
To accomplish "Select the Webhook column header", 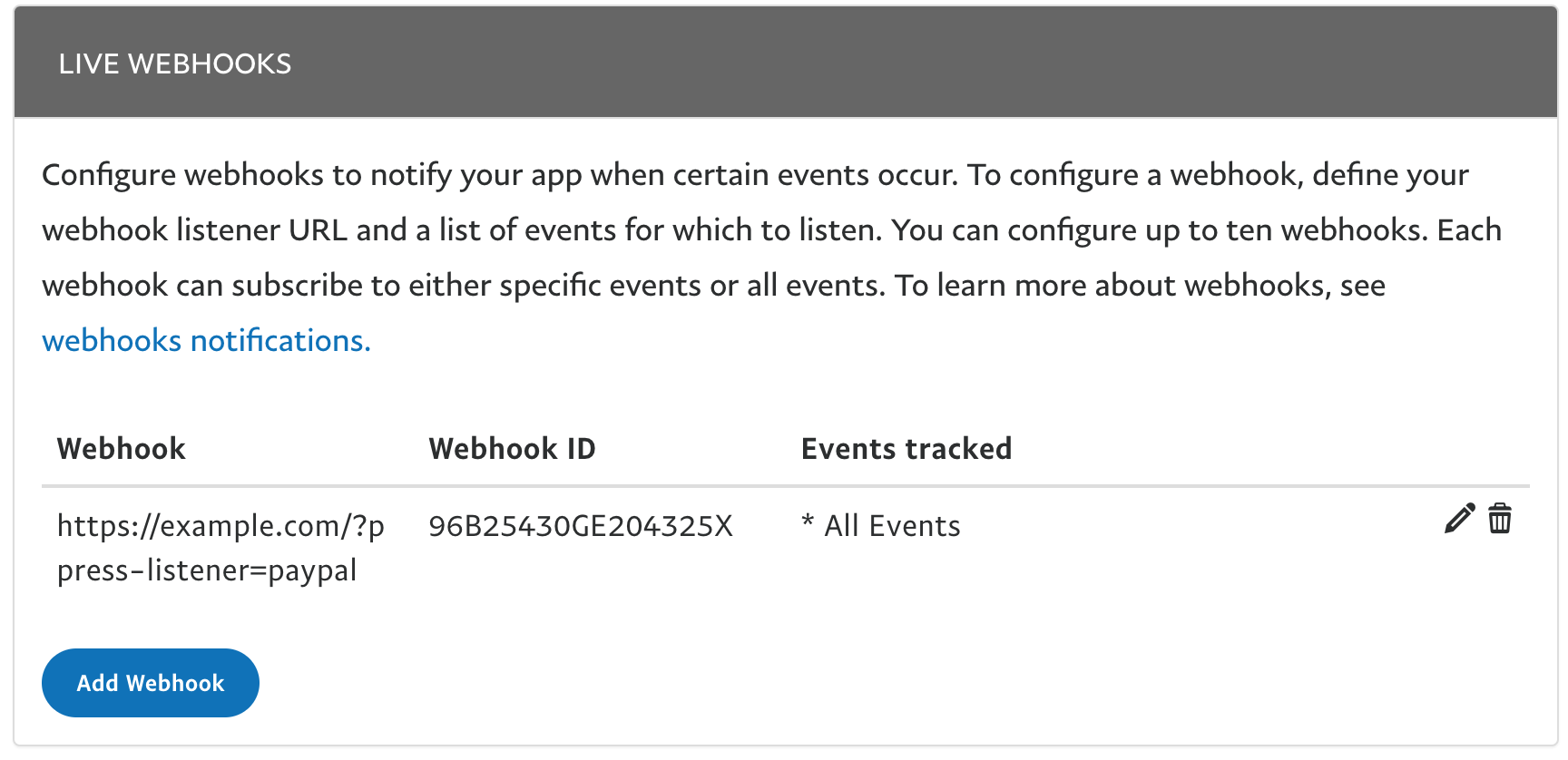I will coord(122,448).
